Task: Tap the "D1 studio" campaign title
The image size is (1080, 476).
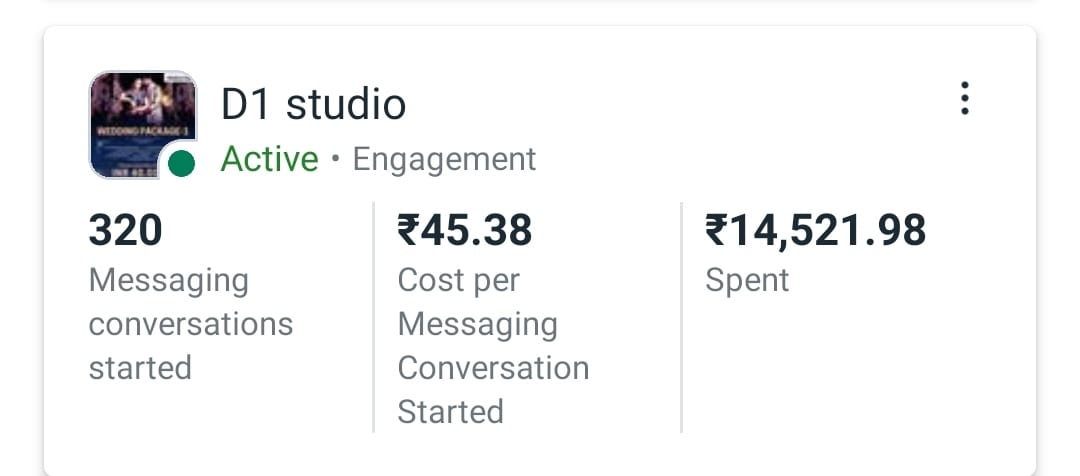Action: tap(313, 104)
